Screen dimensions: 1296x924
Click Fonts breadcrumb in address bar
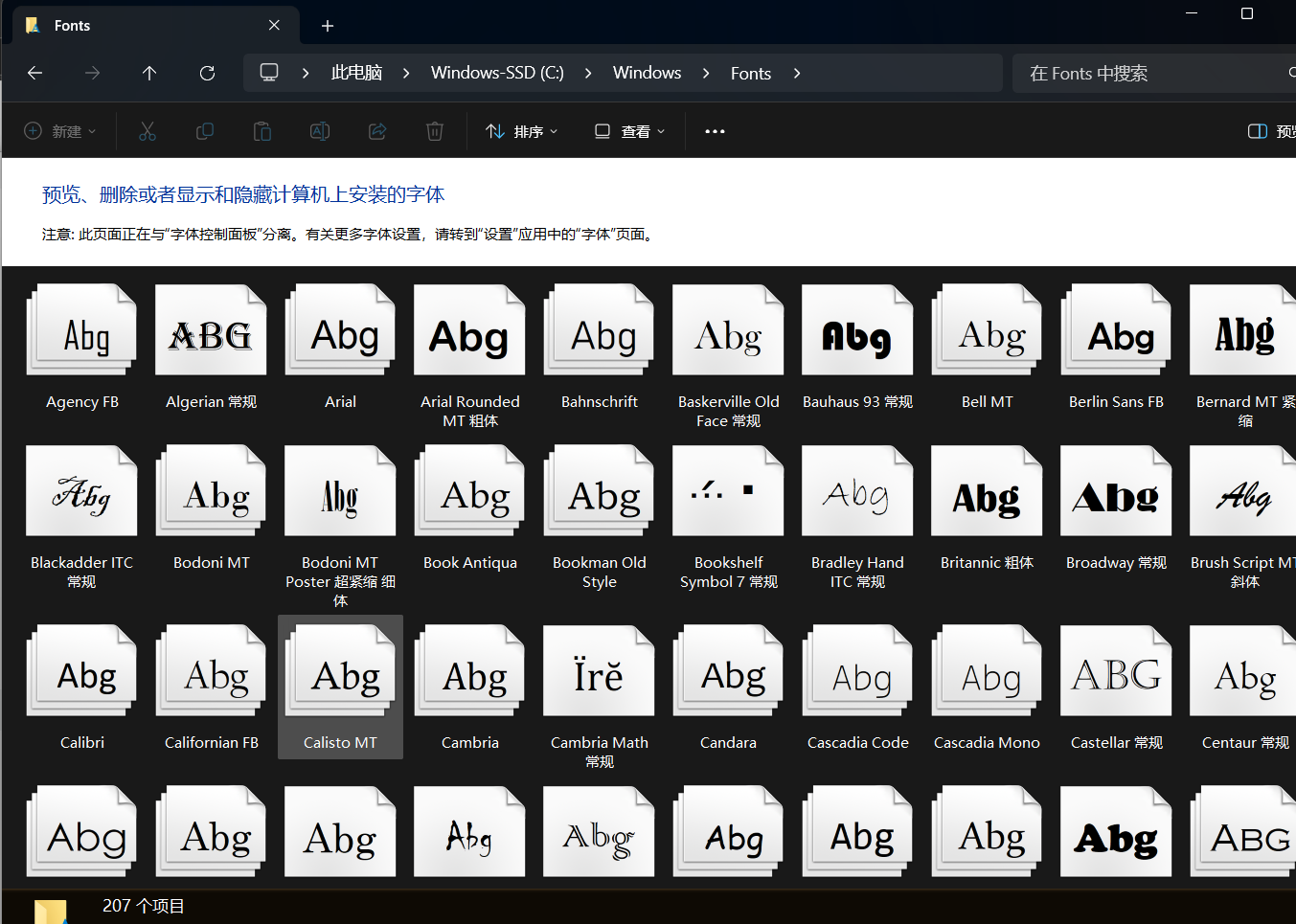pos(751,73)
